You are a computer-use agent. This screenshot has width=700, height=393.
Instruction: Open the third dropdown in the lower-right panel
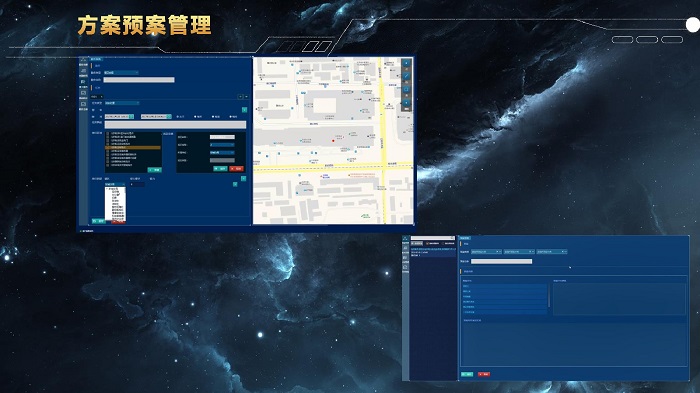pos(552,251)
